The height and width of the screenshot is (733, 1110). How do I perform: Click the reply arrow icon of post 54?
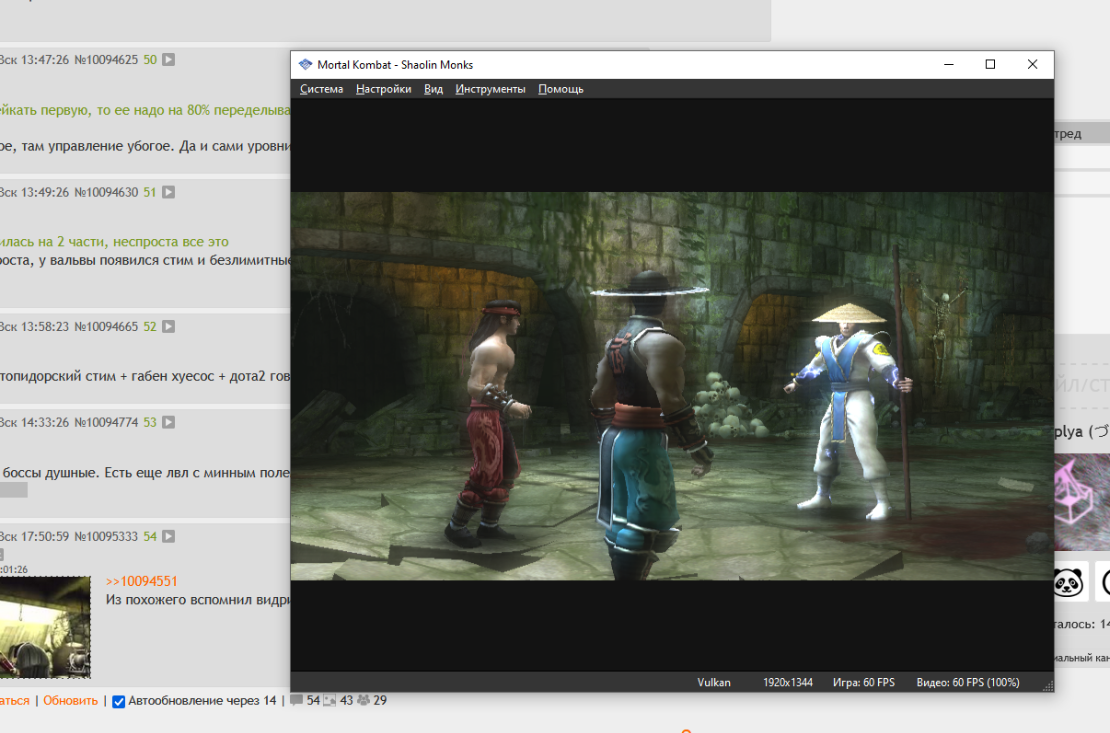point(168,536)
